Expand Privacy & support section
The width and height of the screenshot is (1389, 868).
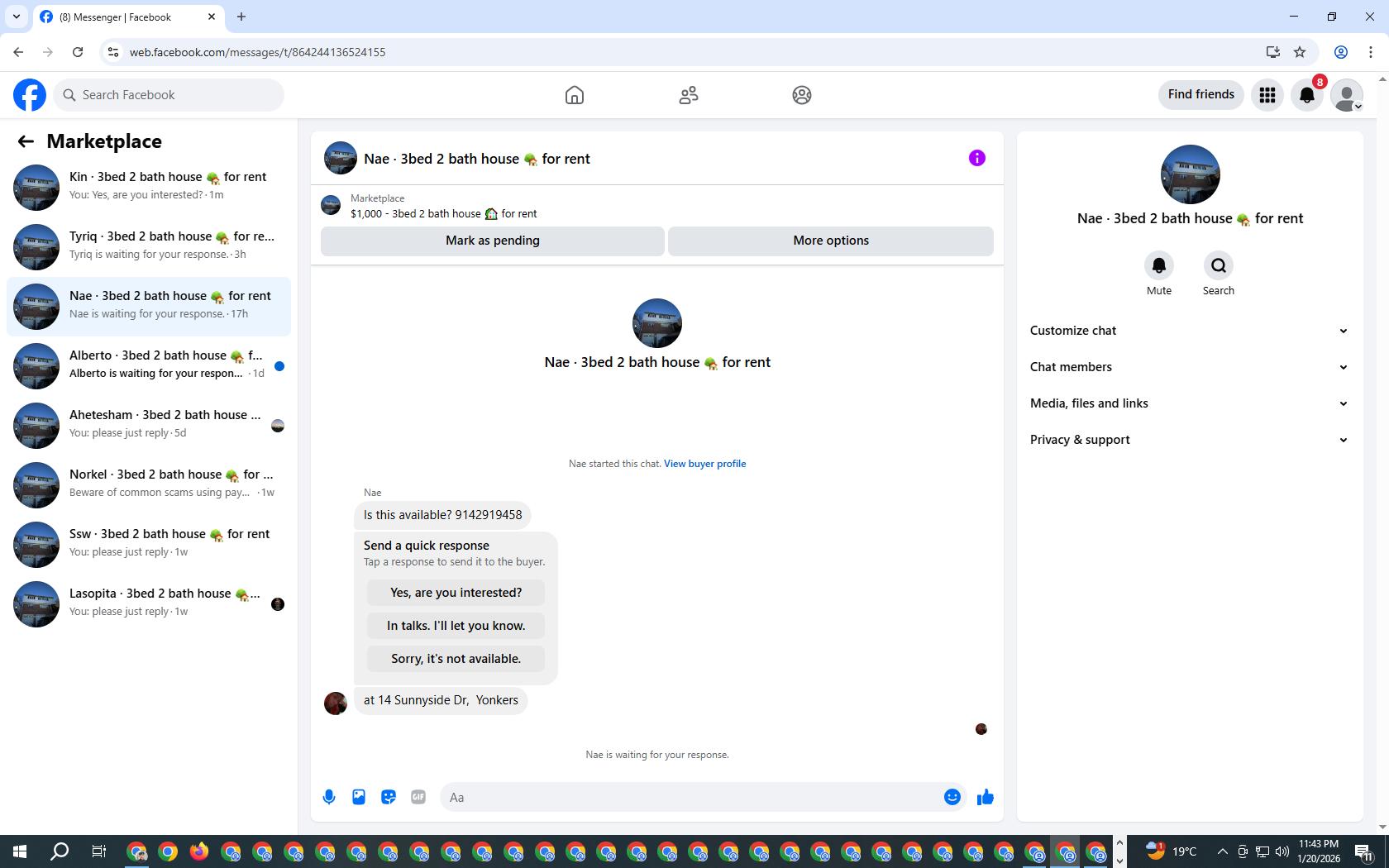pos(1190,440)
